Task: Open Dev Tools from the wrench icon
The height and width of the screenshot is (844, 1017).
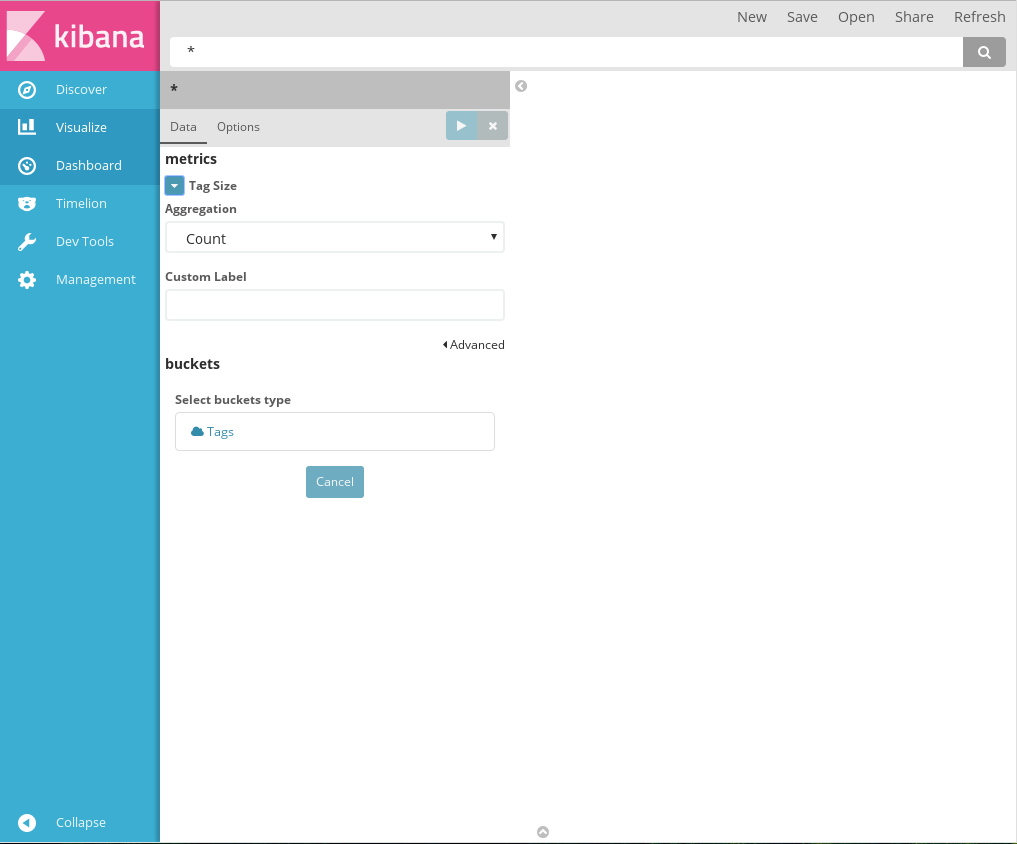Action: 27,241
